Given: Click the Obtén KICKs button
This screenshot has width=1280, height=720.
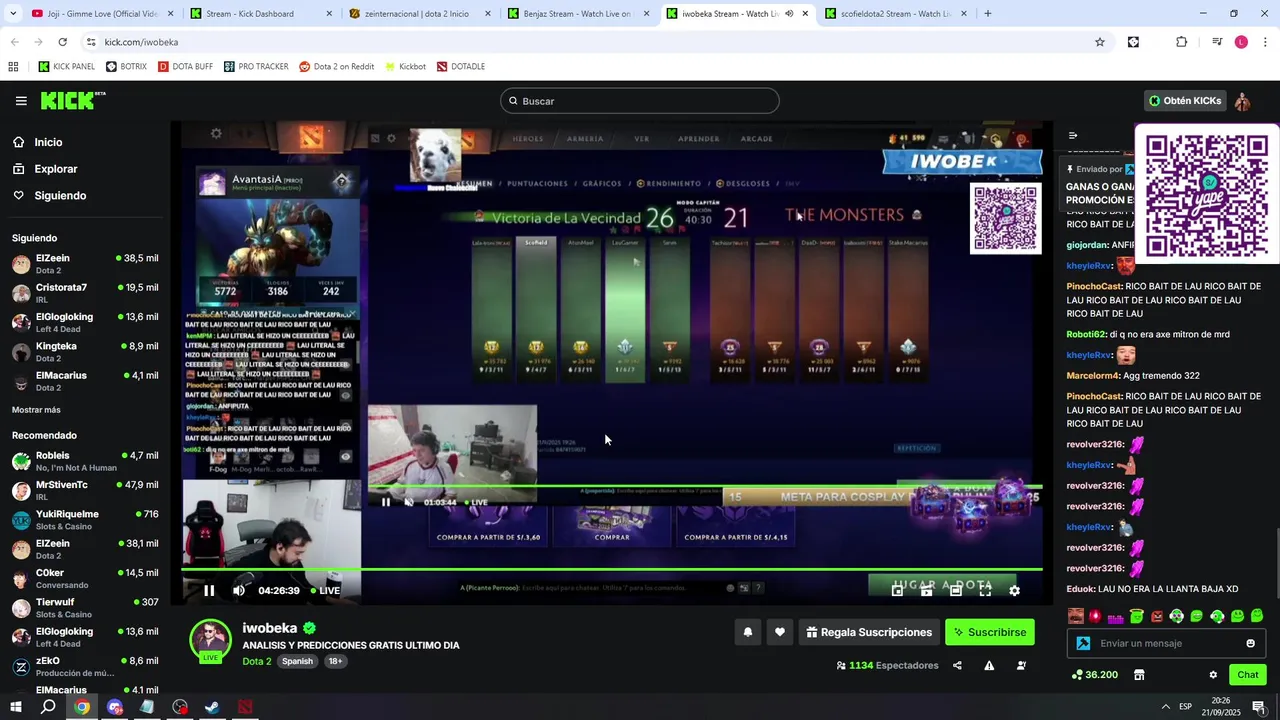Looking at the screenshot, I should pos(1185,101).
